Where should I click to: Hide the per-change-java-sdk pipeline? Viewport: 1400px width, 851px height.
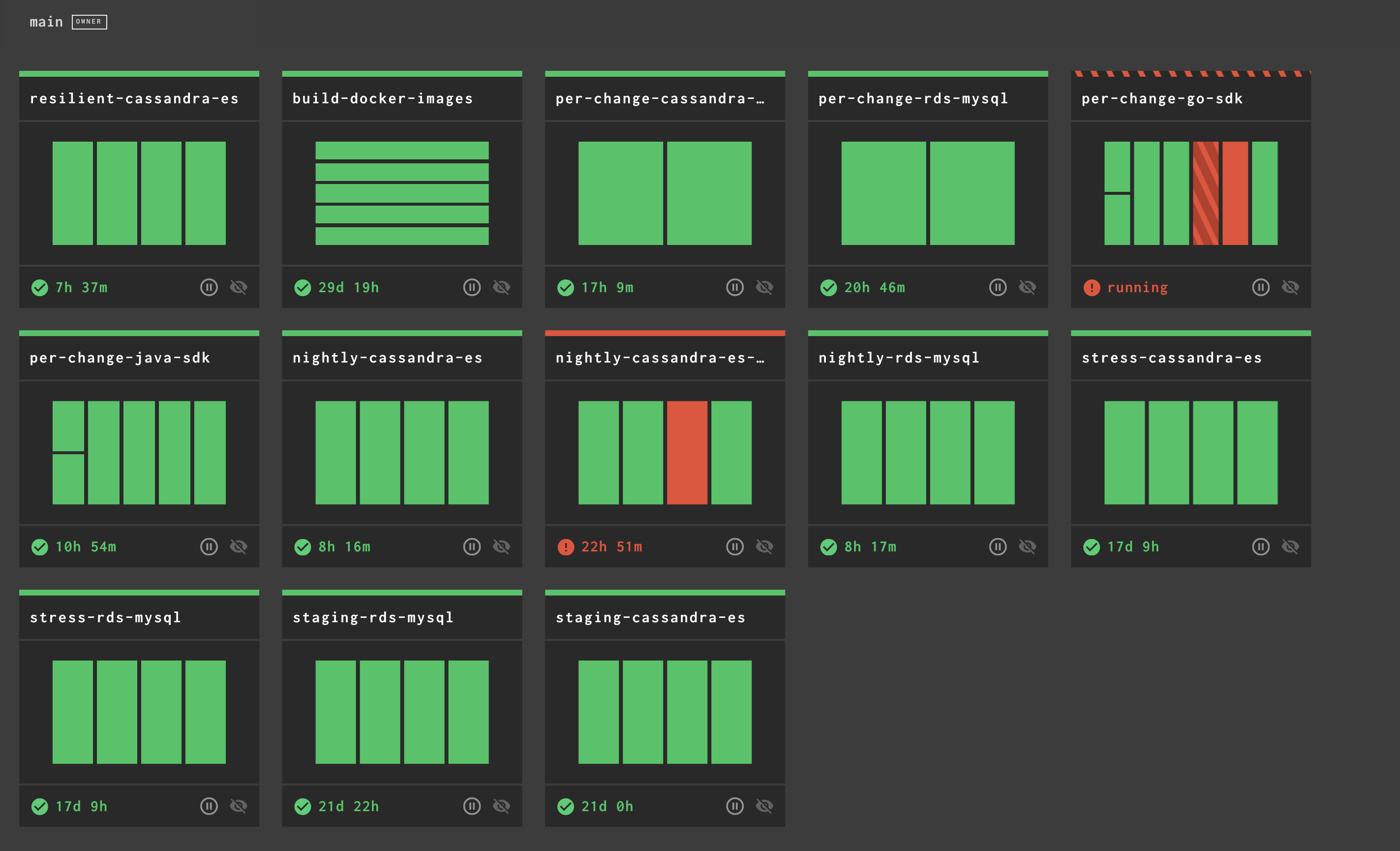239,547
